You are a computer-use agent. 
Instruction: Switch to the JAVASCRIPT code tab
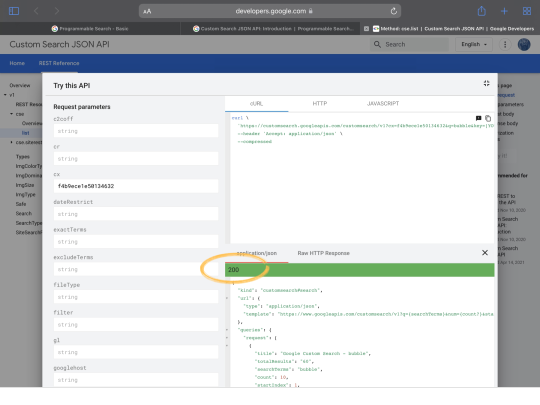pyautogui.click(x=383, y=103)
